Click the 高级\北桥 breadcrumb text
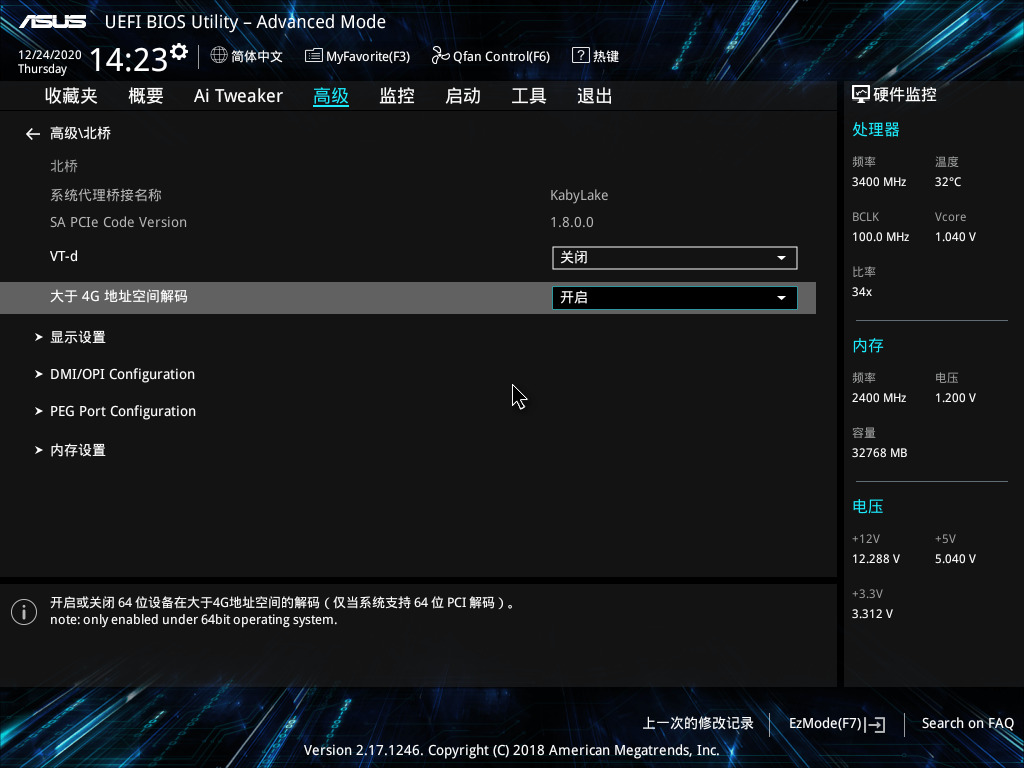Screen dimensions: 1024x768 [x=80, y=133]
